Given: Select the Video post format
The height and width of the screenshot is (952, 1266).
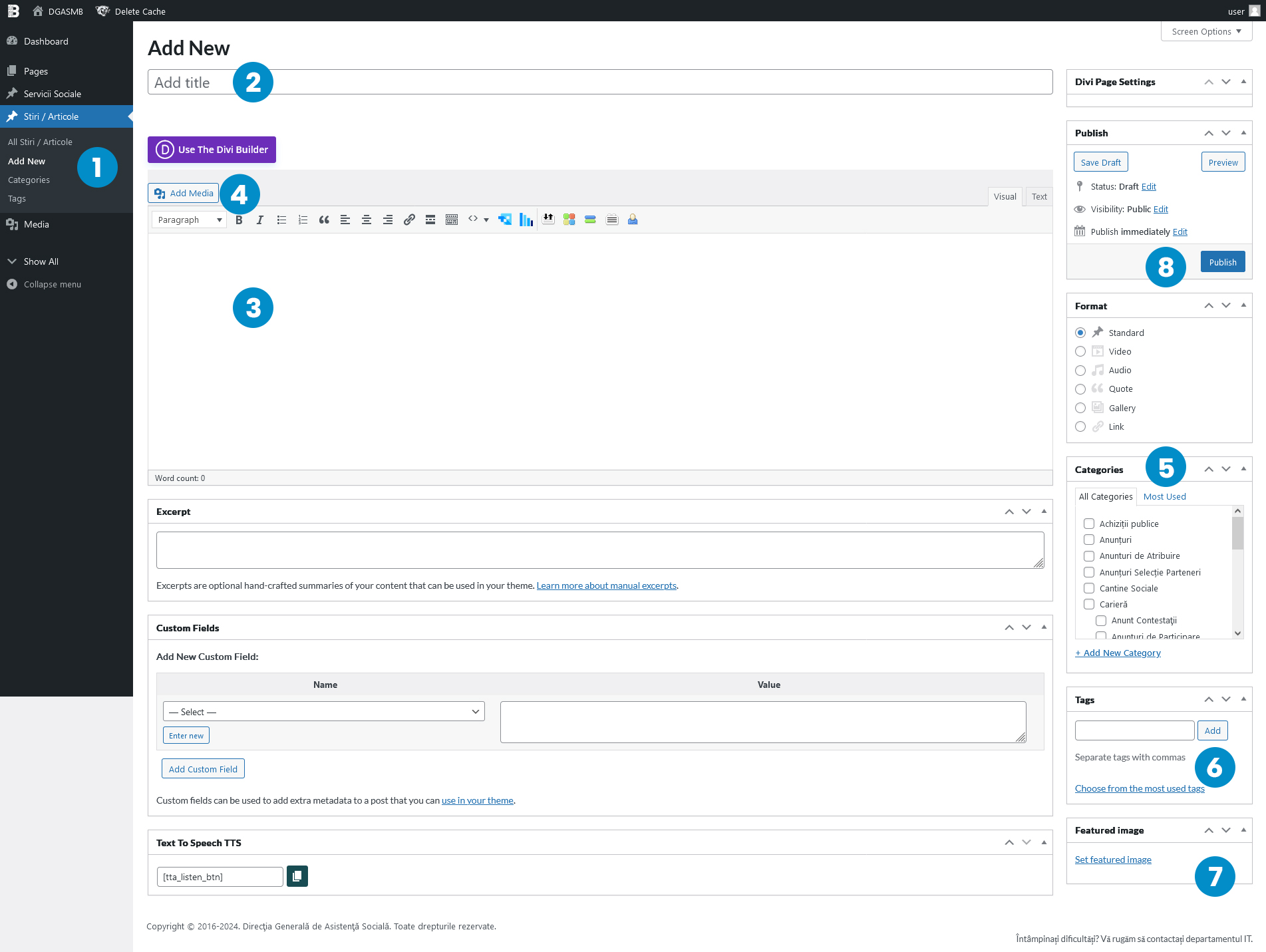Looking at the screenshot, I should pos(1080,351).
